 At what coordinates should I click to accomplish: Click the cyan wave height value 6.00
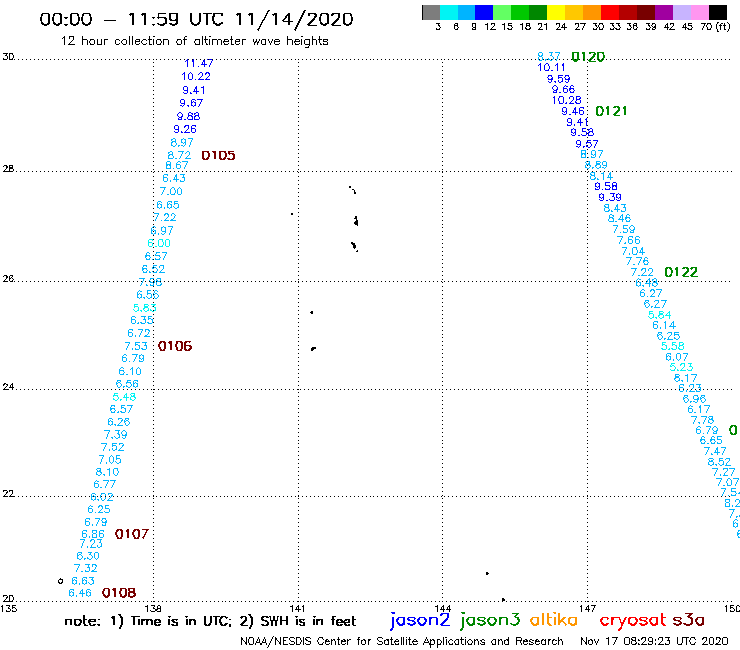pos(159,243)
